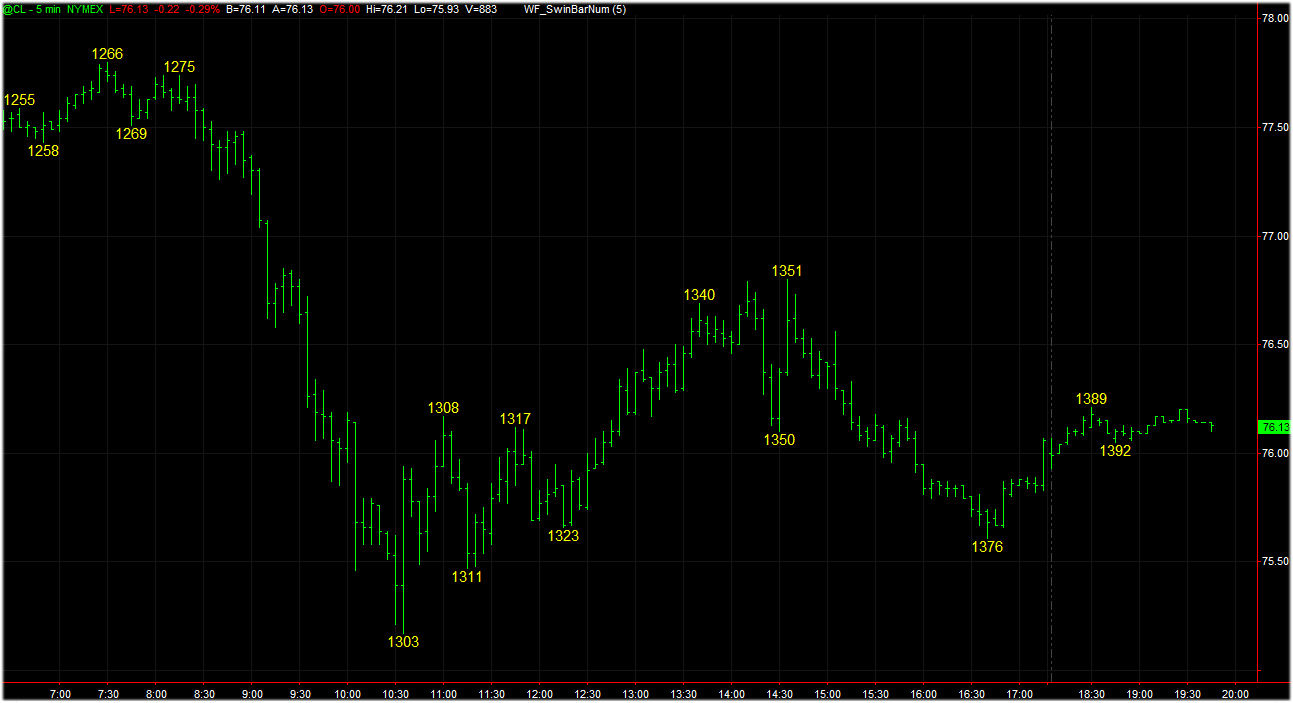Viewport: 1293px width, 703px height.
Task: Click swing low label 1376
Action: (x=987, y=547)
